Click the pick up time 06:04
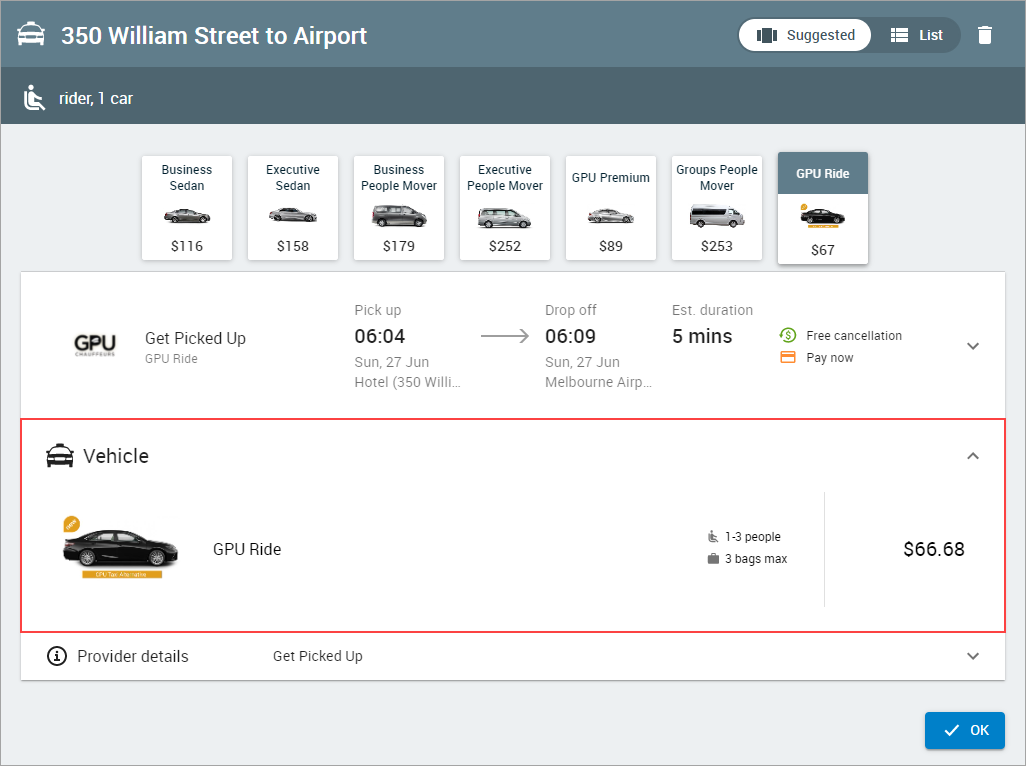This screenshot has height=766, width=1026. click(380, 336)
